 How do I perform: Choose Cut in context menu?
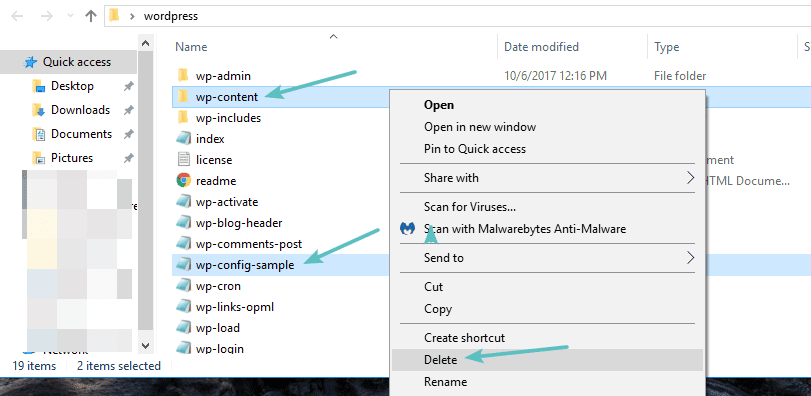pyautogui.click(x=549, y=287)
